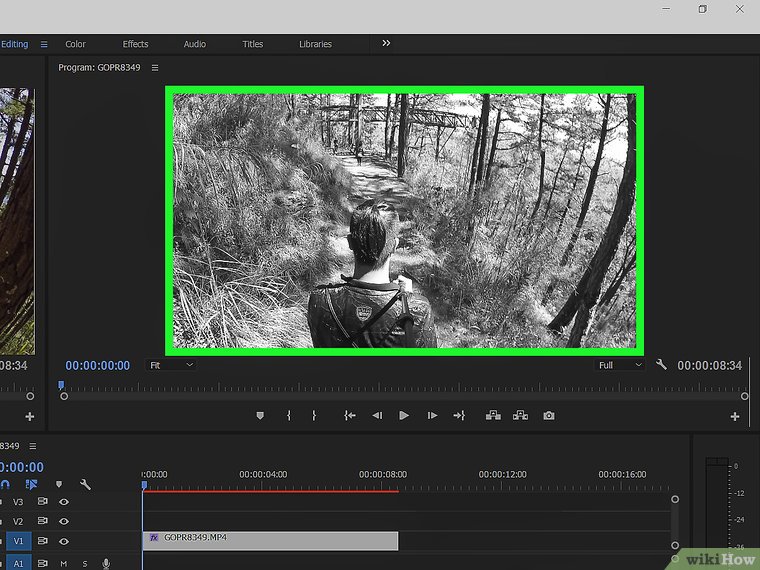This screenshot has height=570, width=760.
Task: Switch to the Color workspace tab
Action: (75, 44)
